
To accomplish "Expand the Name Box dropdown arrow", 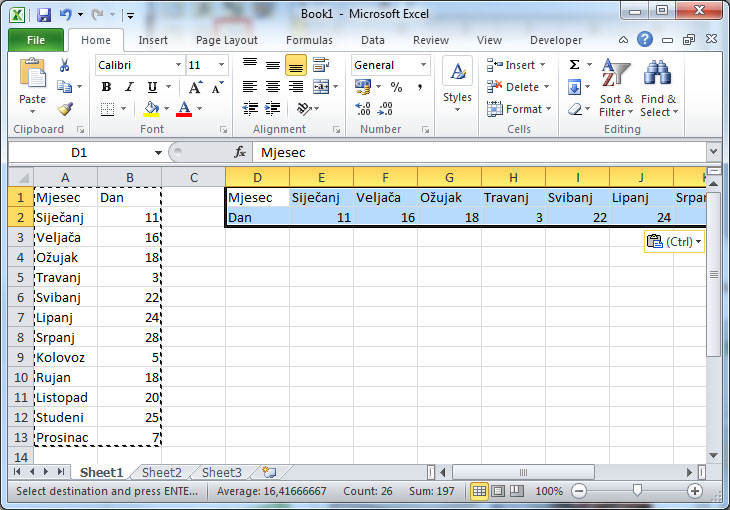I will point(158,153).
